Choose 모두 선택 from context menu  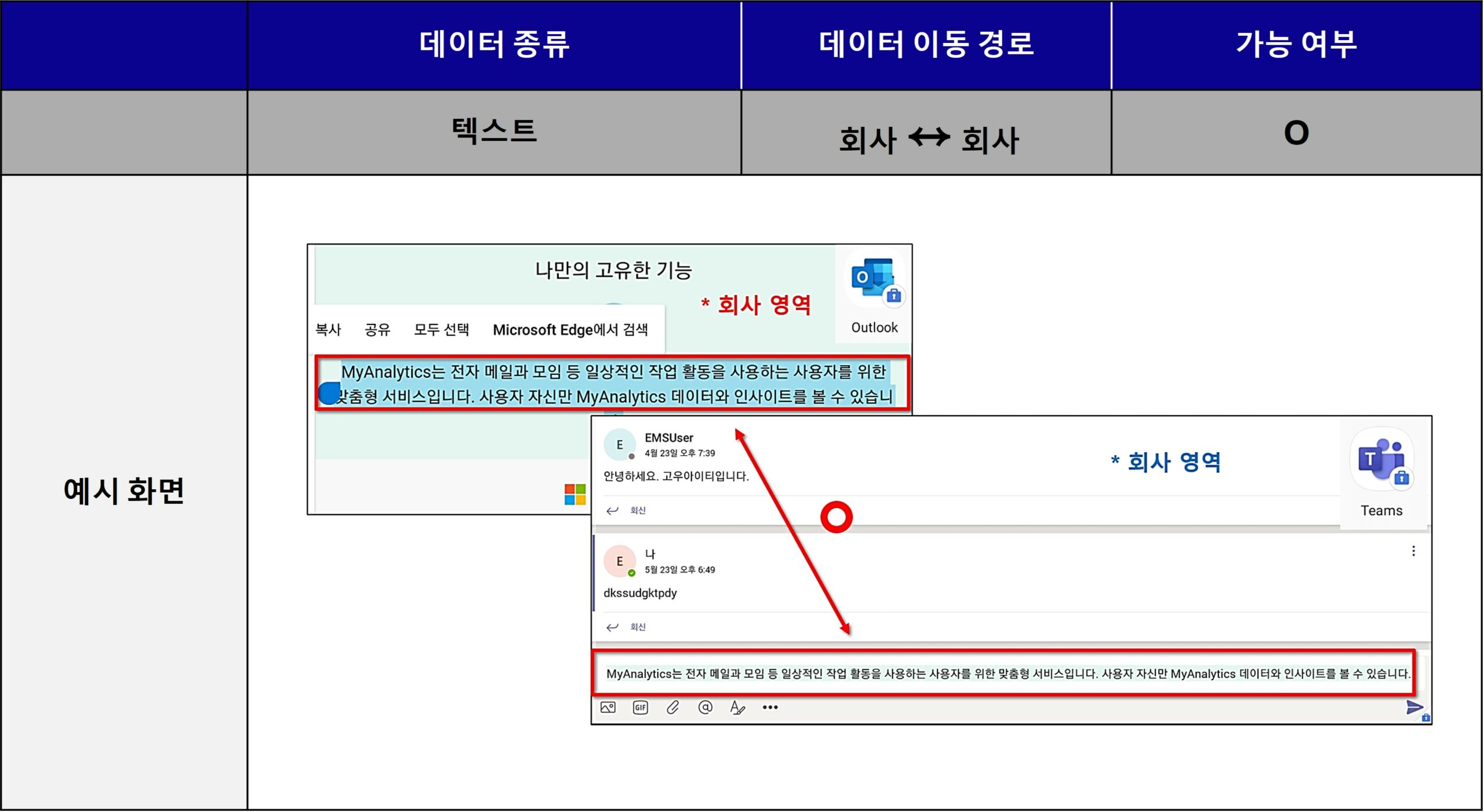tap(441, 330)
